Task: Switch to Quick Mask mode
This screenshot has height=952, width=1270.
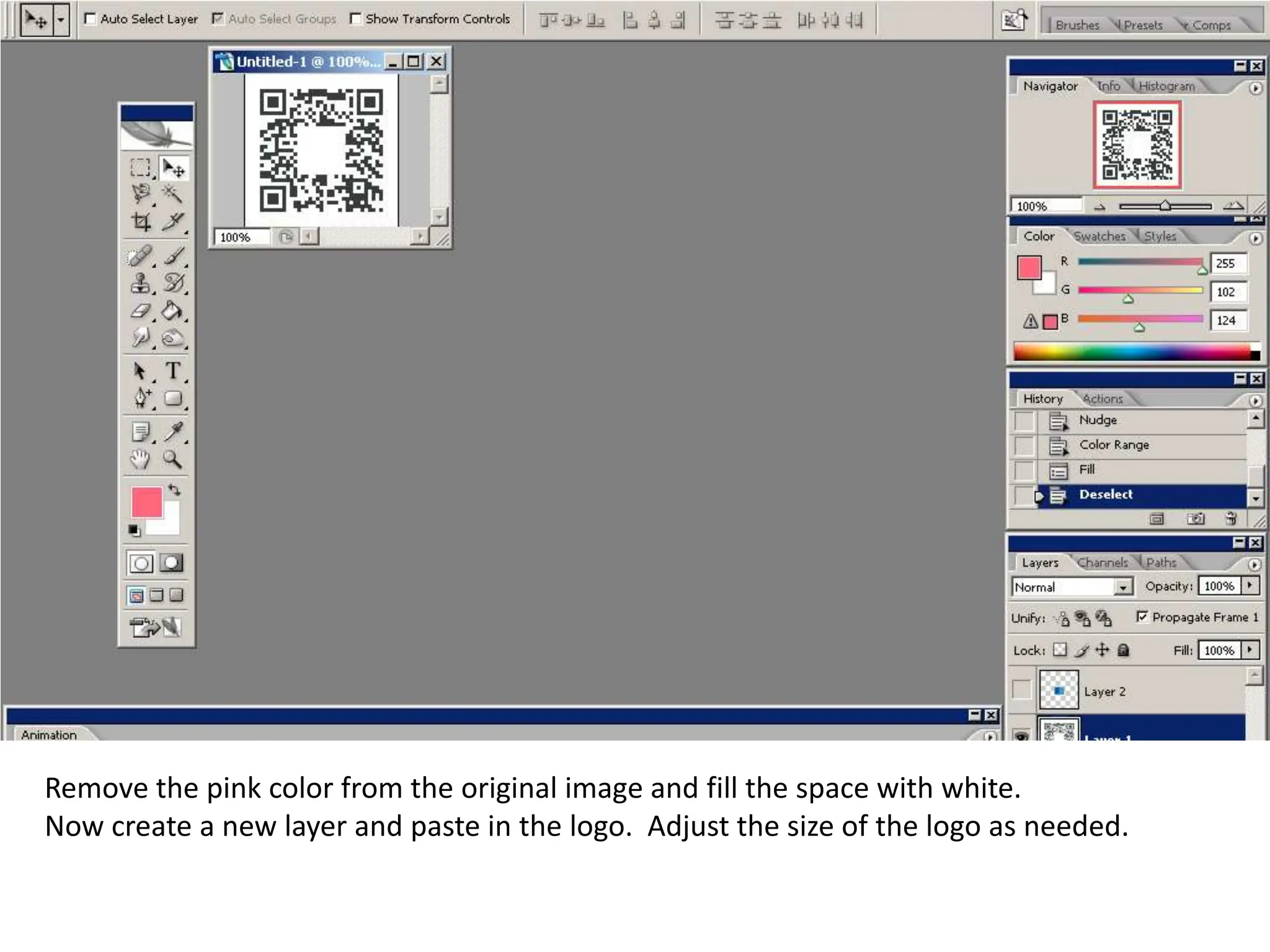Action: click(172, 563)
